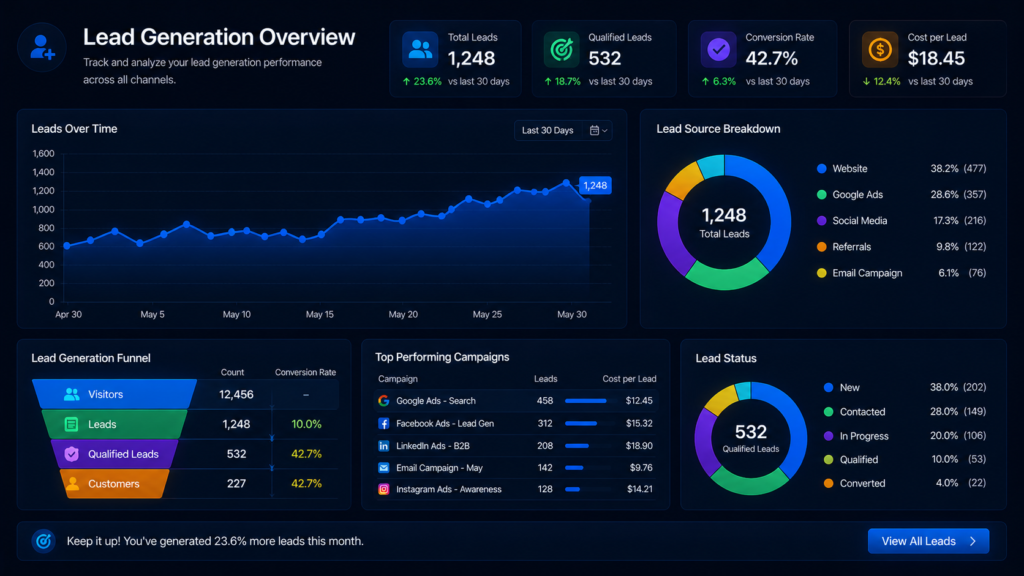
Task: Click the Google Ads - Search leads progress bar
Action: coord(589,400)
